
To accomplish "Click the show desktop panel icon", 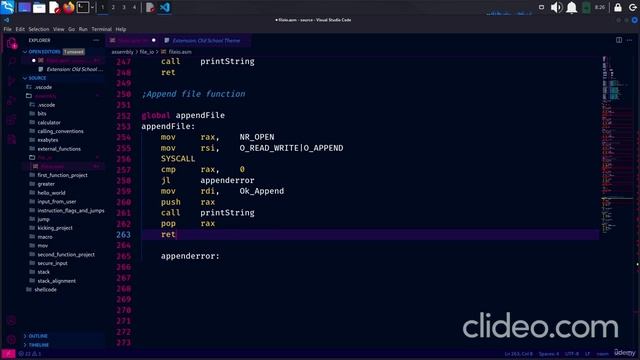I will 24,7.
